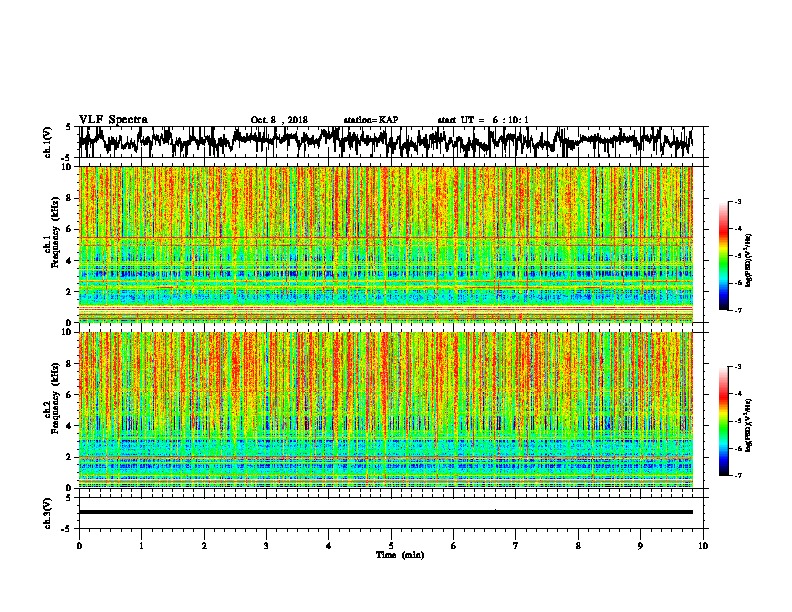Screen dimensions: 792x612
Task: Click time axis tick label "3"
Action: coord(266,546)
